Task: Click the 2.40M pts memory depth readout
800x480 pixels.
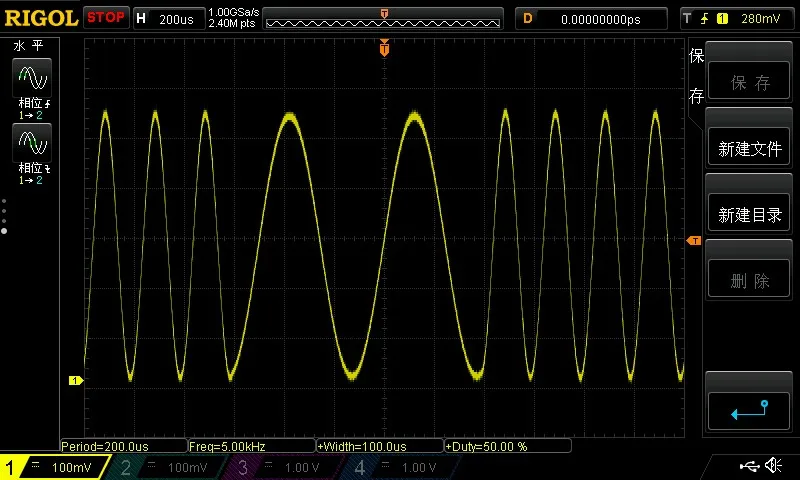Action: point(232,23)
